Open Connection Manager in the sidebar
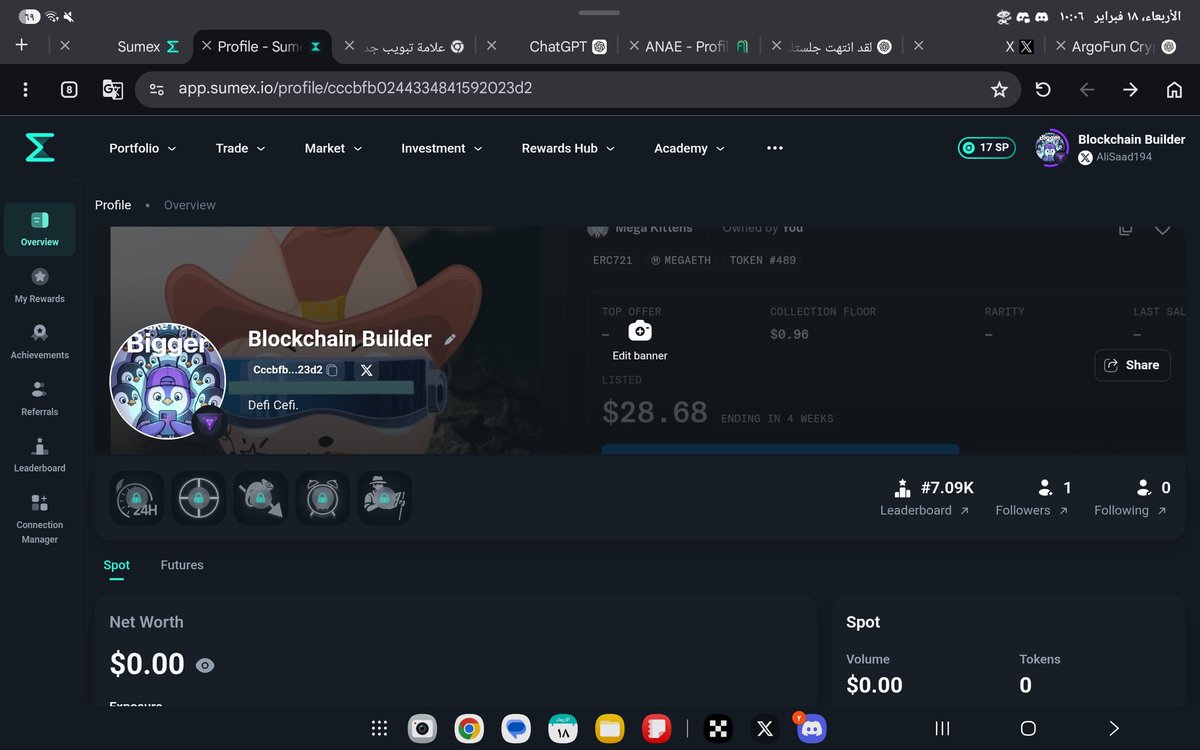1200x750 pixels. point(40,519)
